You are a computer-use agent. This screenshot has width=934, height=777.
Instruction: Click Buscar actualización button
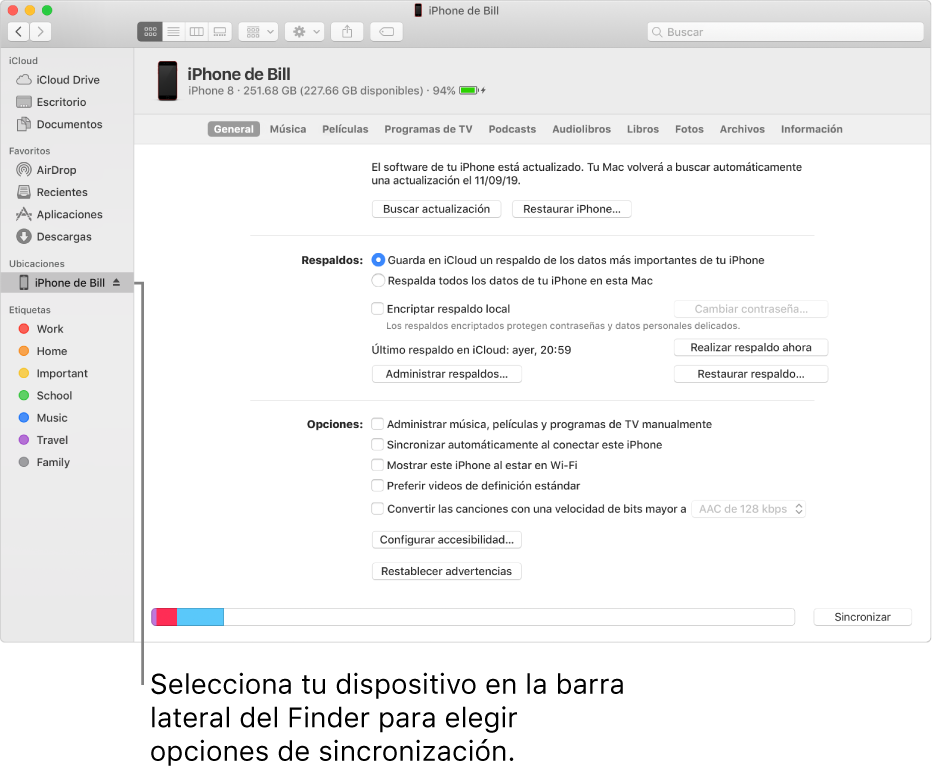[x=437, y=209]
